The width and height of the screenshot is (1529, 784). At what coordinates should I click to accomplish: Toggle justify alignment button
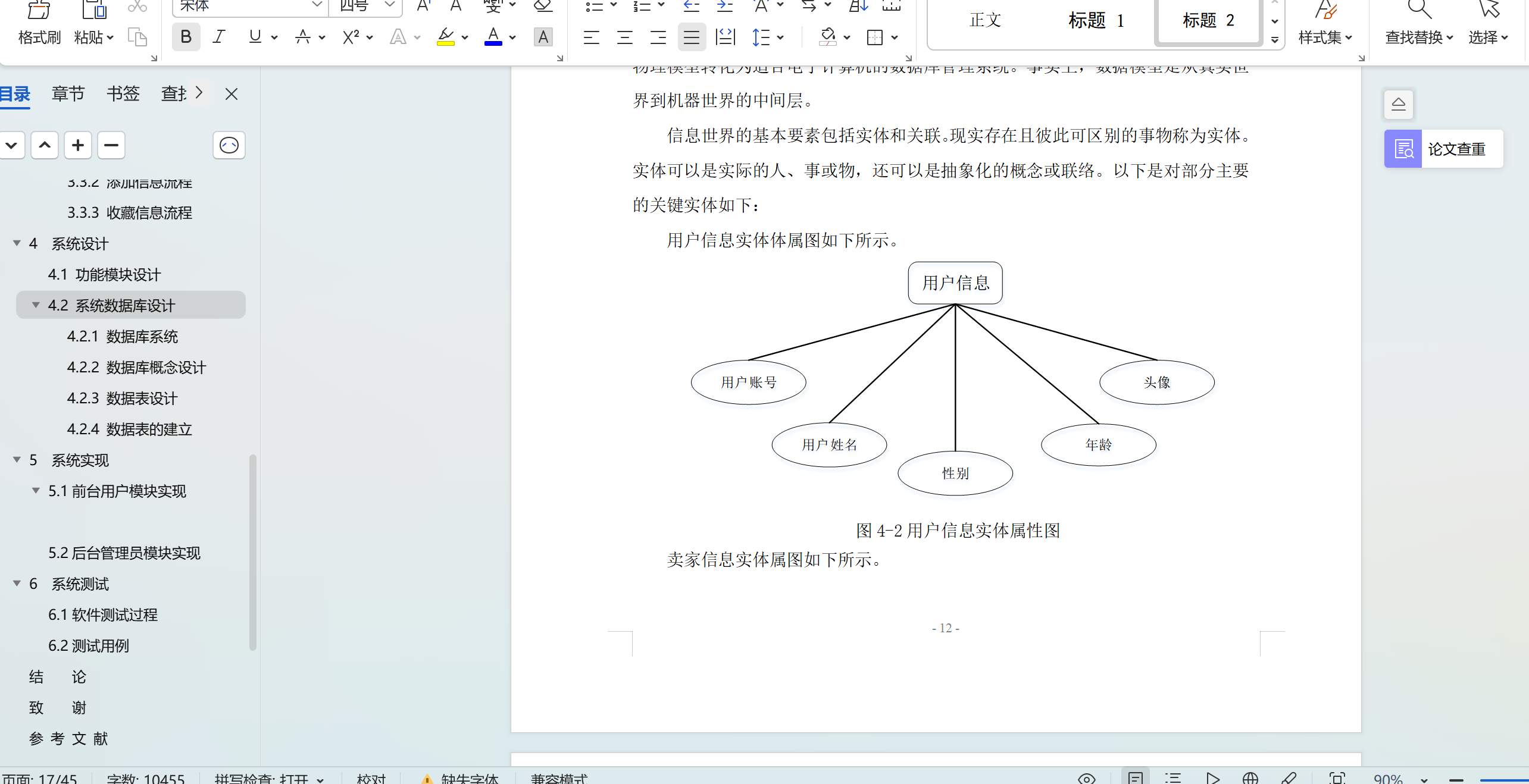click(x=691, y=37)
